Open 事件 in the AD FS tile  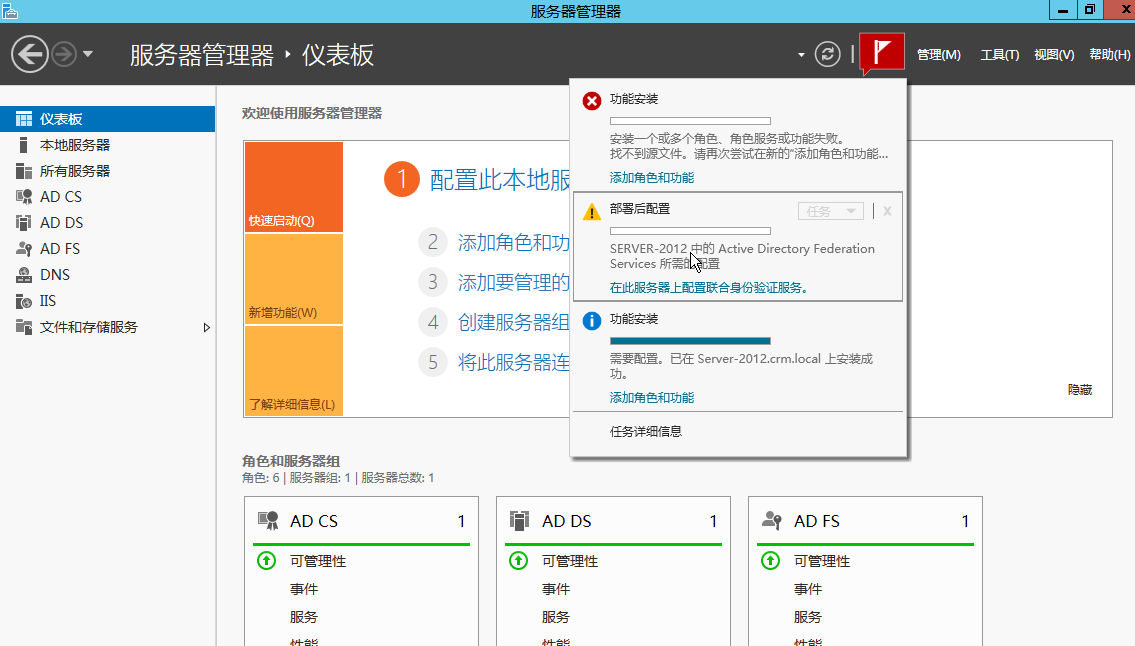808,590
